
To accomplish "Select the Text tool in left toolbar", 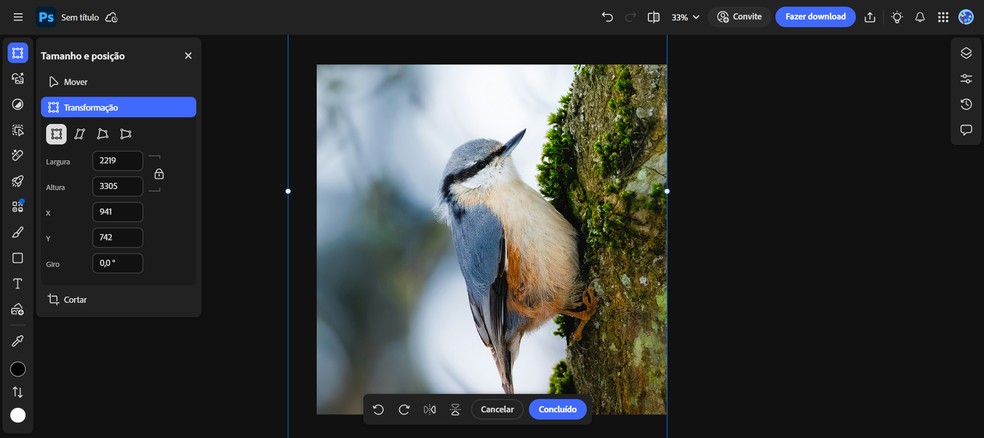I will (18, 284).
